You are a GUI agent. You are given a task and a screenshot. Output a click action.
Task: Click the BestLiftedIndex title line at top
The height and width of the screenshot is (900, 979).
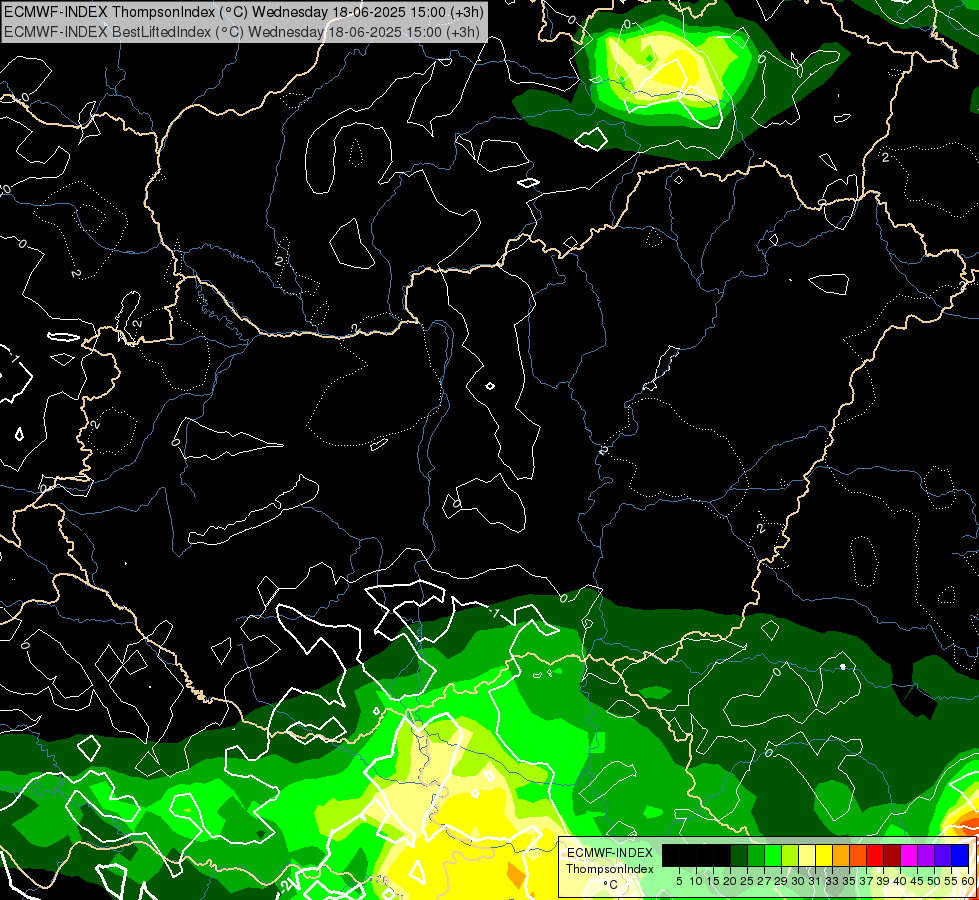pos(241,32)
